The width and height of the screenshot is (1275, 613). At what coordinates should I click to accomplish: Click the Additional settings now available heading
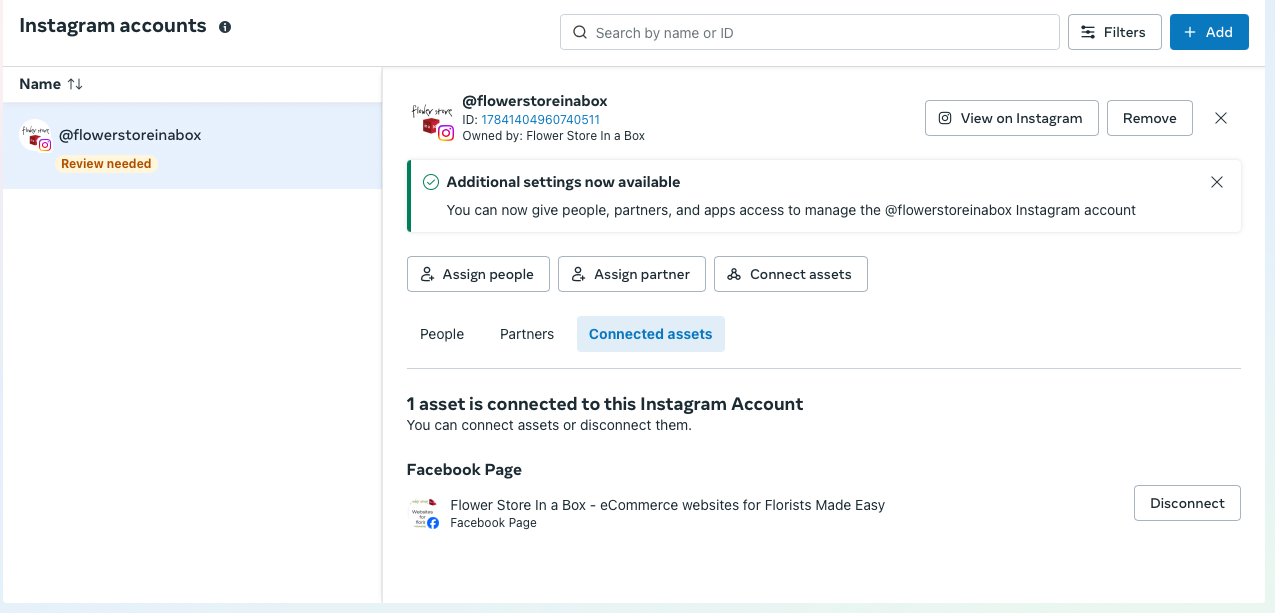pos(564,182)
